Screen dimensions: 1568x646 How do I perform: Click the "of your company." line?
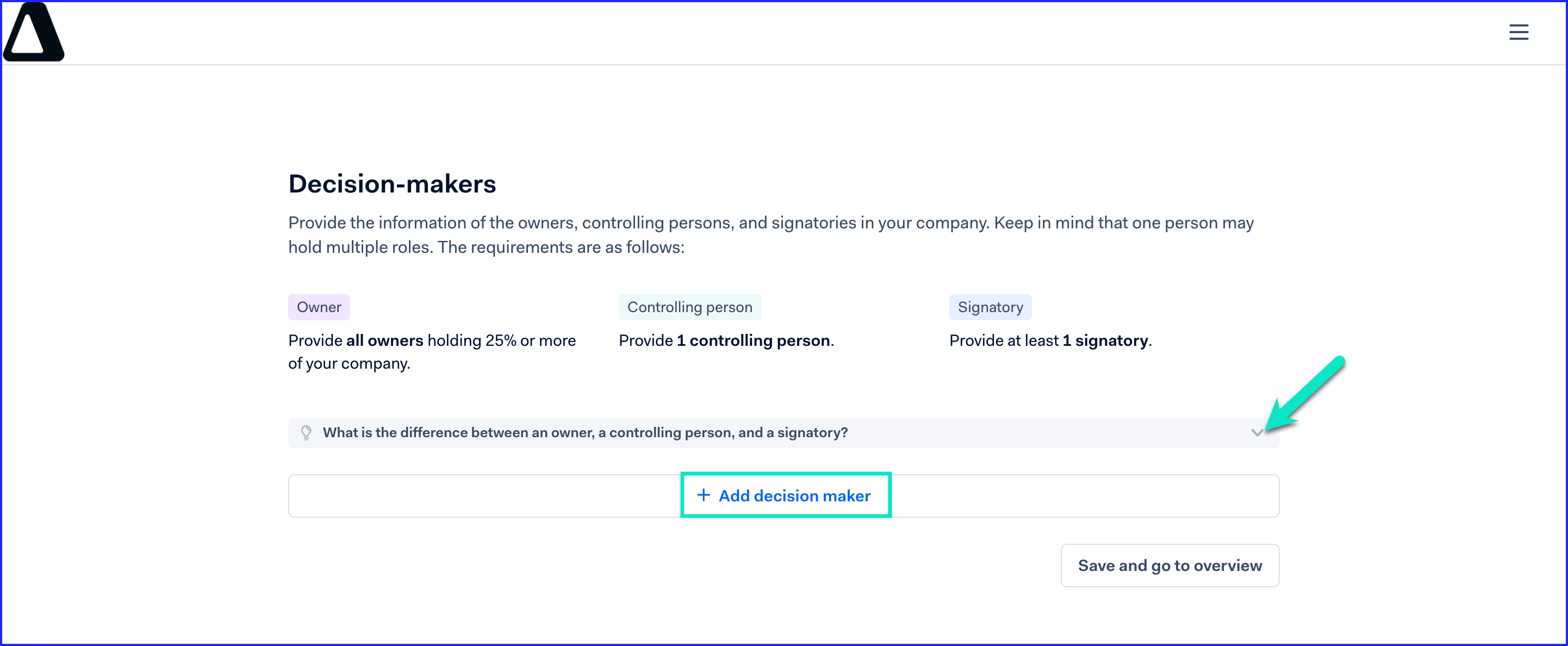(350, 363)
